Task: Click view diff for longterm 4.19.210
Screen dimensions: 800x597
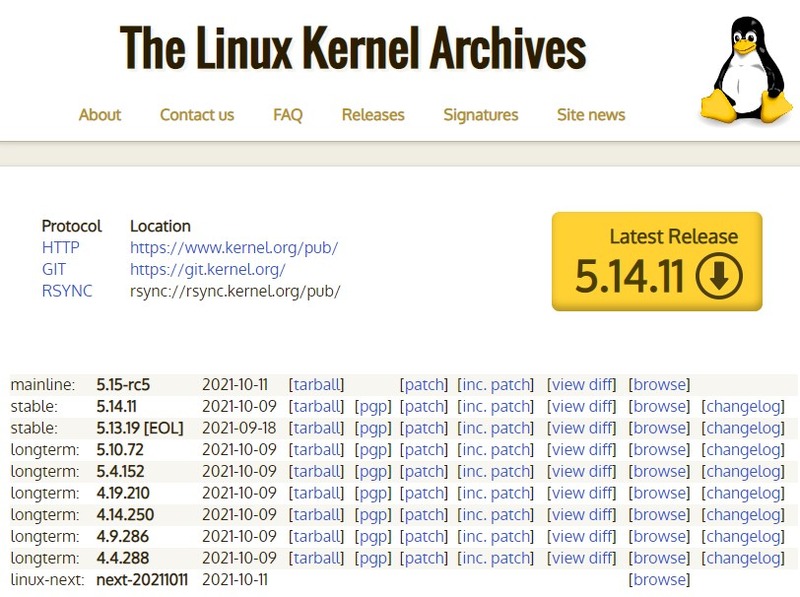Action: coord(581,493)
